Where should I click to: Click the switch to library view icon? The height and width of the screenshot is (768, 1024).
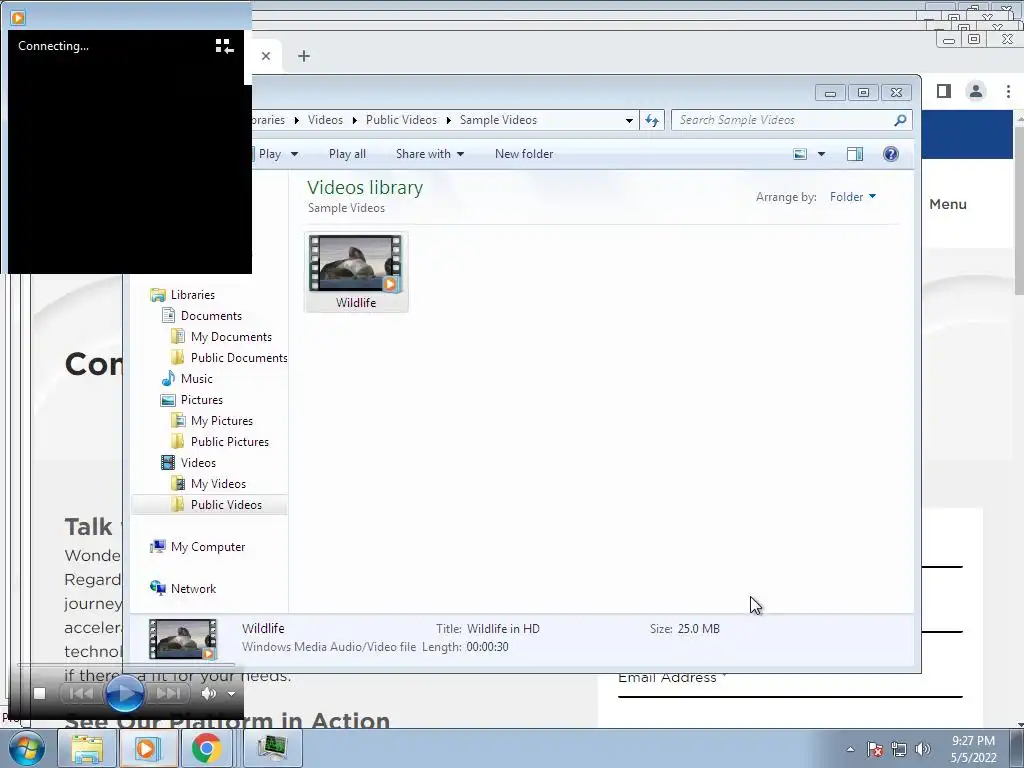point(224,46)
